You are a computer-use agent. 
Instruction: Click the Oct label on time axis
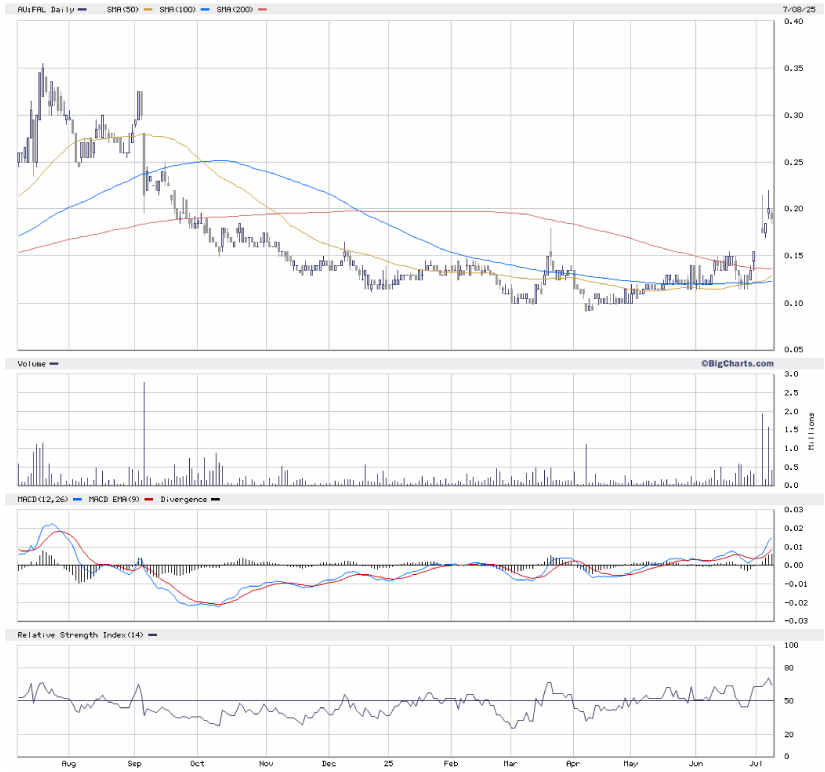point(198,763)
